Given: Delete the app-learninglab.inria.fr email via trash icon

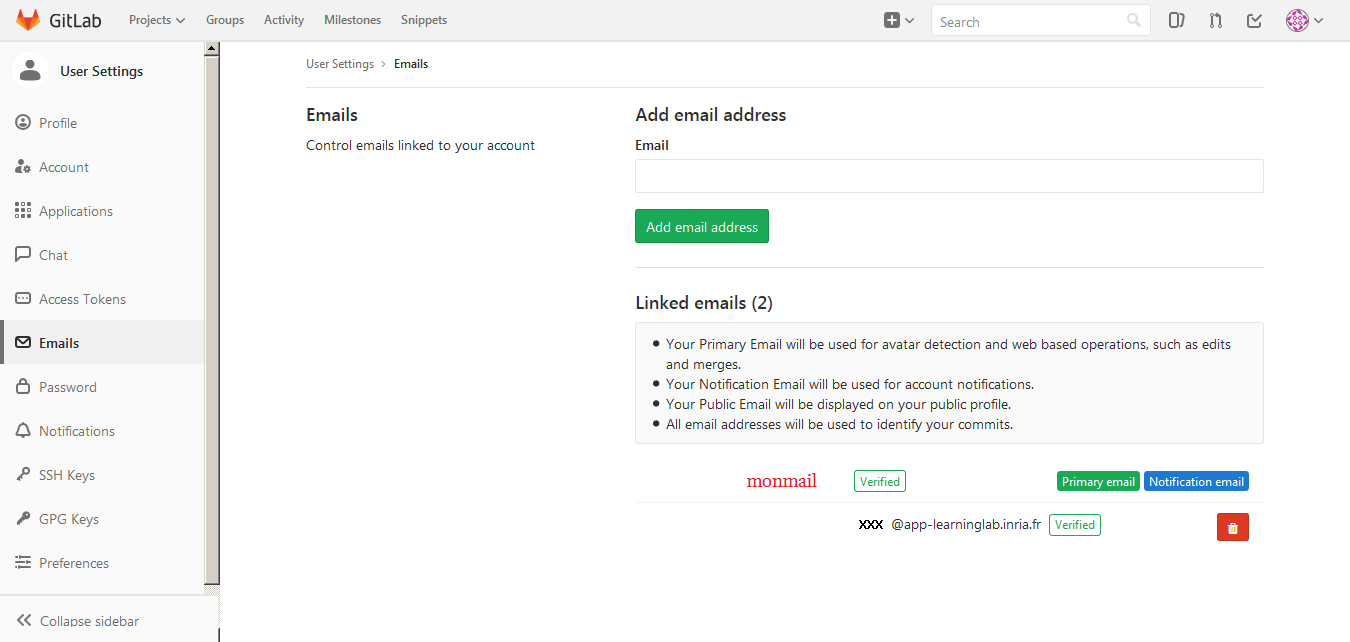Looking at the screenshot, I should [x=1232, y=527].
